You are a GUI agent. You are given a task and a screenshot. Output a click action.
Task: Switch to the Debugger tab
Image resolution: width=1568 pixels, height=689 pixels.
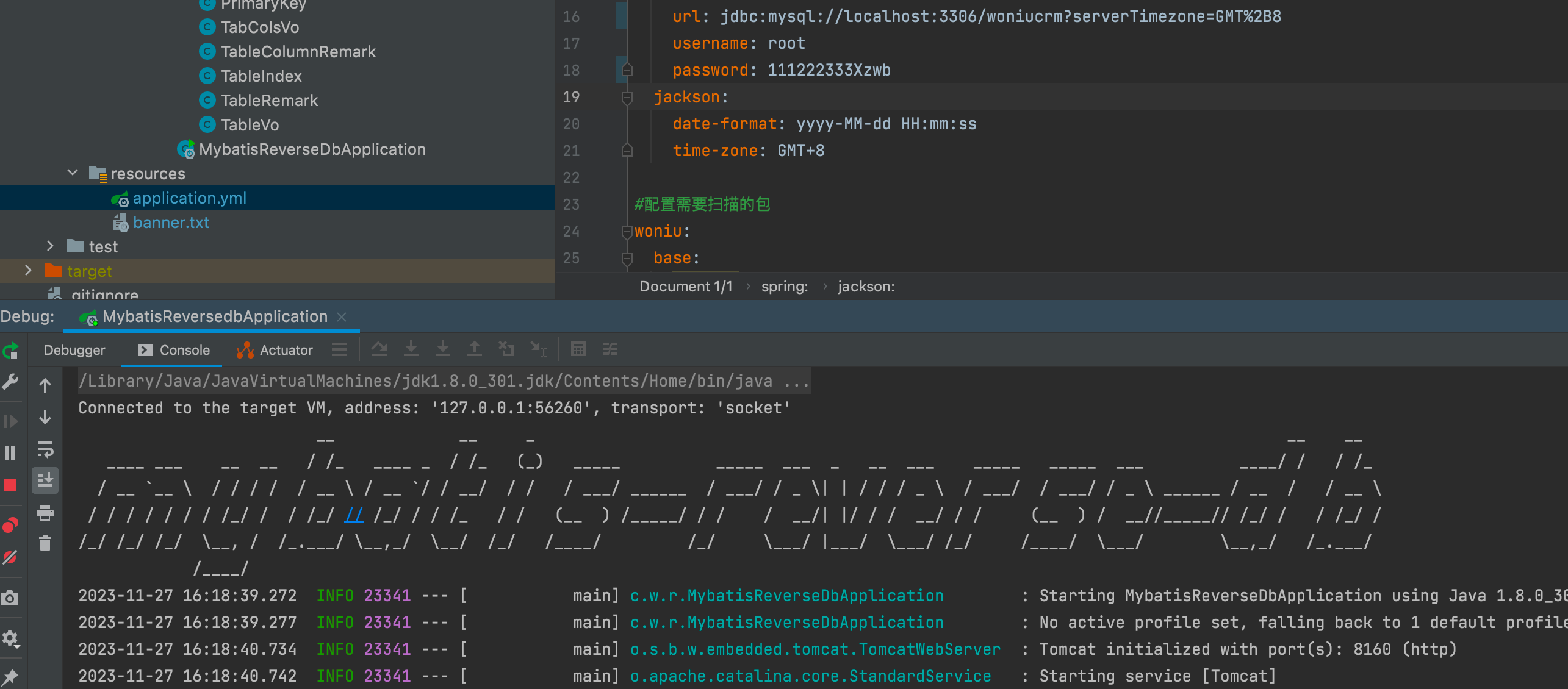click(x=74, y=350)
